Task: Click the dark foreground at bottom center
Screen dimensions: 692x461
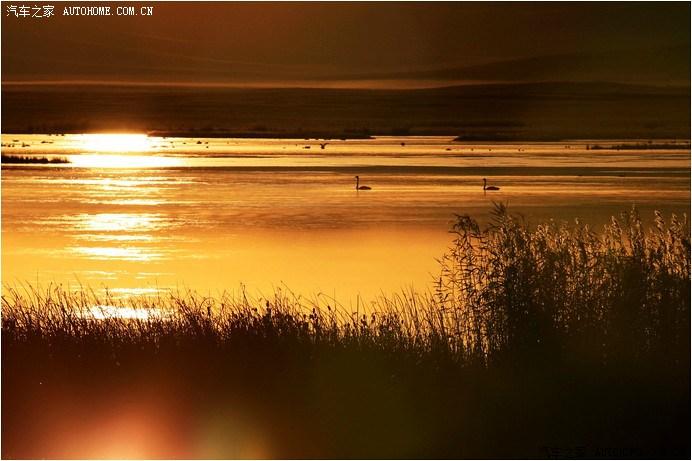Action: tap(346, 410)
